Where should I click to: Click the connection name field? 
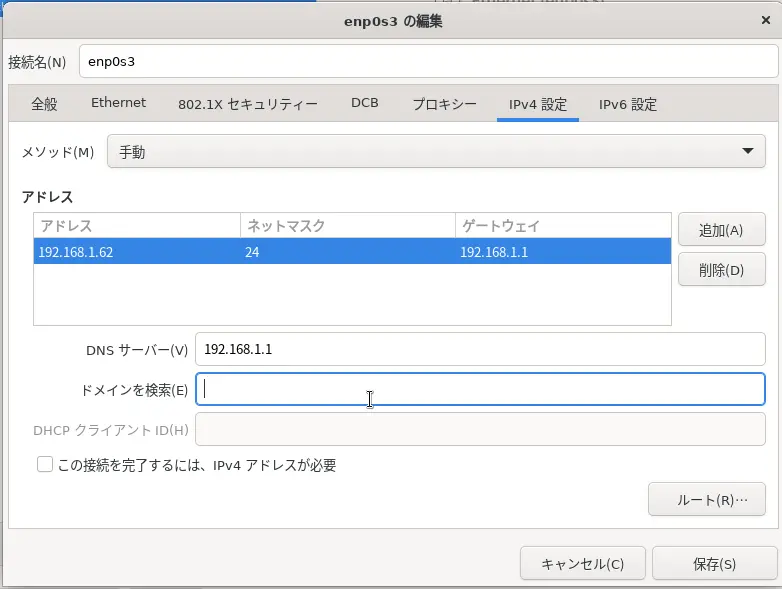(x=428, y=61)
